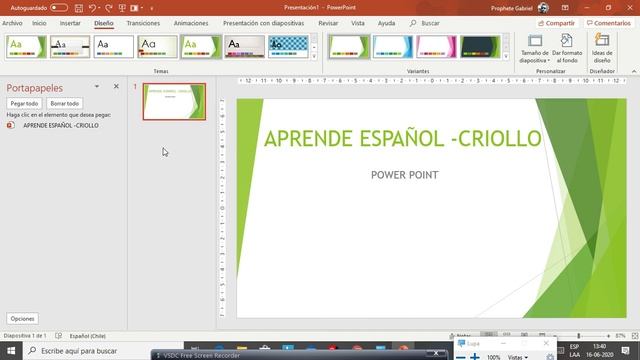Select slide 1 thumbnail
The height and width of the screenshot is (360, 640).
(174, 102)
